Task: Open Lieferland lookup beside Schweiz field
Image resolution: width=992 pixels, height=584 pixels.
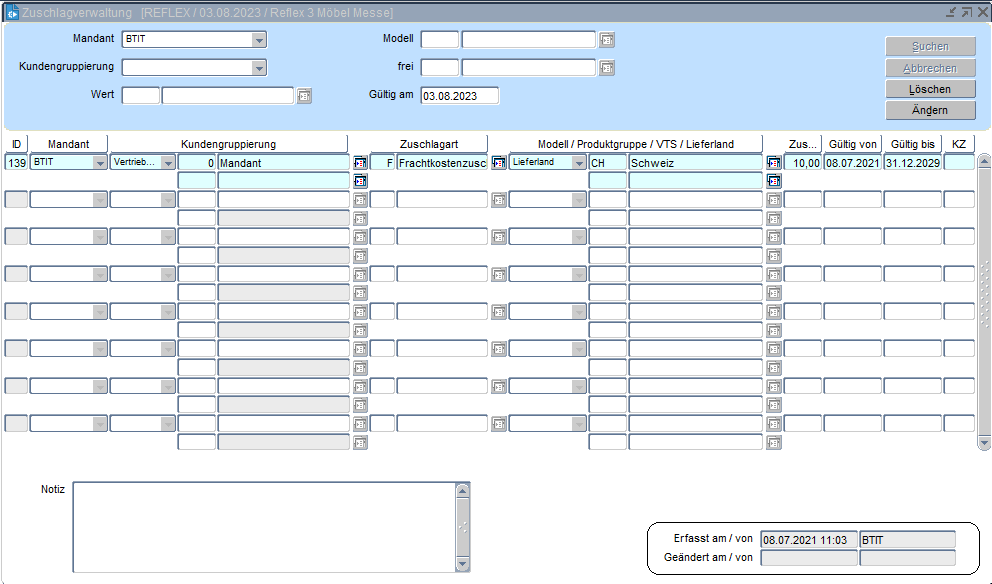Action: (773, 162)
